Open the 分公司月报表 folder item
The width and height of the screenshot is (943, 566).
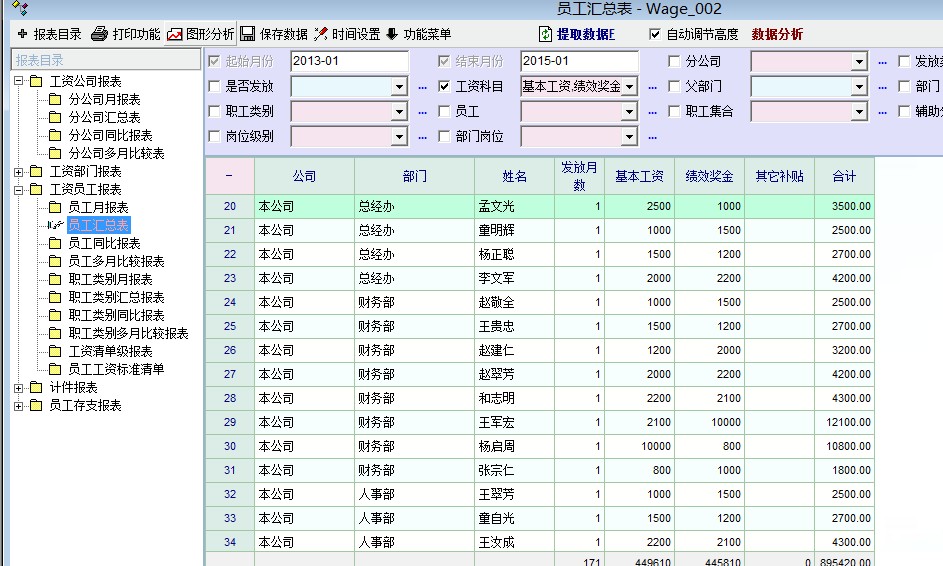(104, 99)
